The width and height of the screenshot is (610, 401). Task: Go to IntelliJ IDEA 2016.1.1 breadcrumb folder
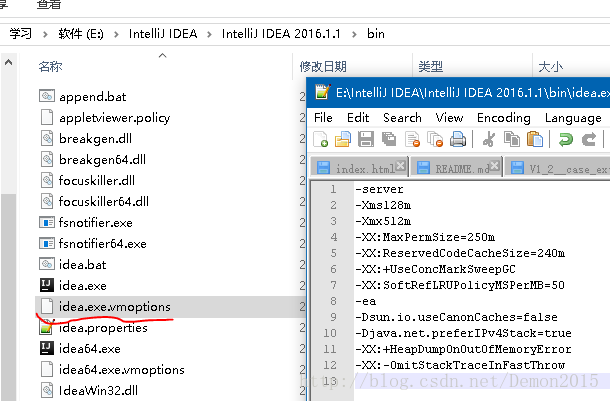281,34
